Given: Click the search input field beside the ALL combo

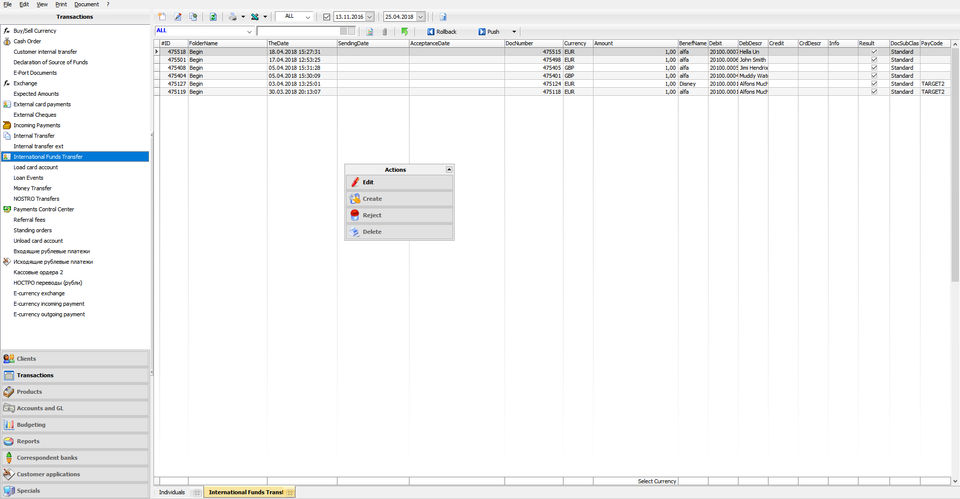Looking at the screenshot, I should point(298,31).
